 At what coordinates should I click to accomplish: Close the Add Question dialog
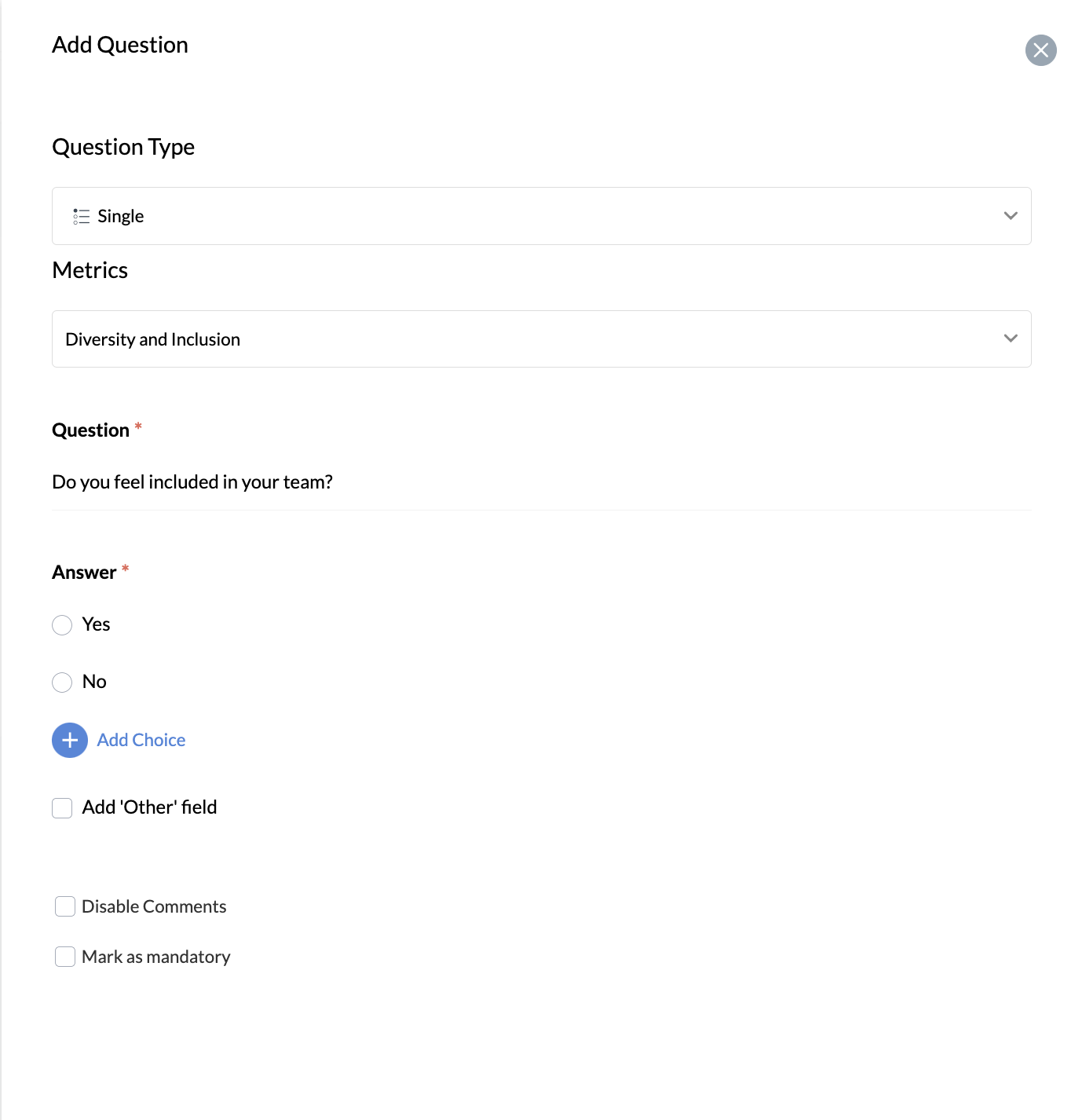pos(1040,50)
